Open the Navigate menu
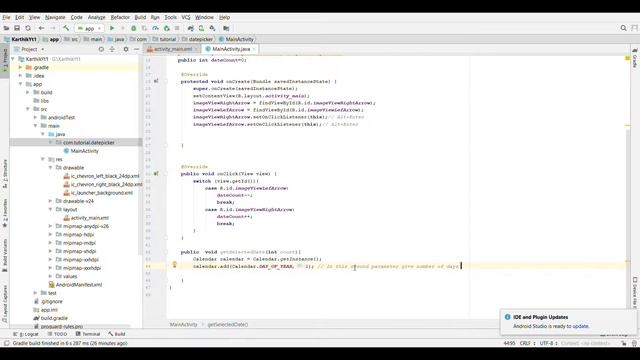640x360 pixels. pos(55,17)
